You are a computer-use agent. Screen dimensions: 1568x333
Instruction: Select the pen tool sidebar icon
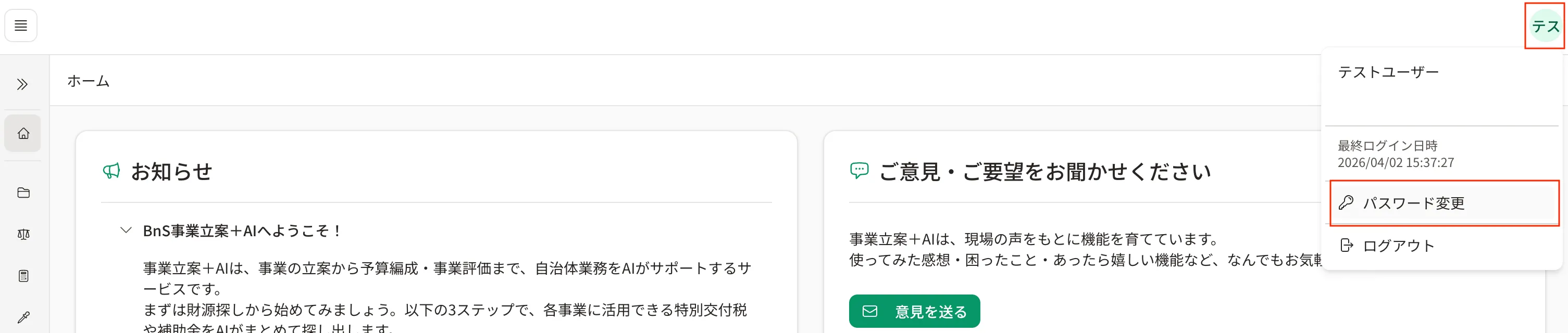23,317
